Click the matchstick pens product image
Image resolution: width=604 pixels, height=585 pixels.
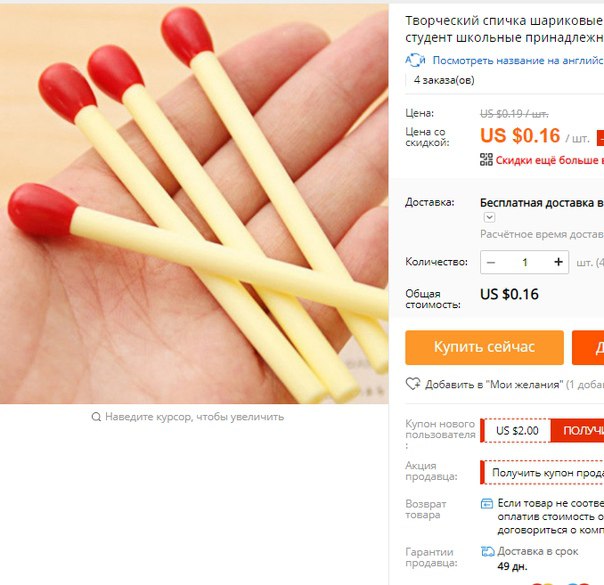click(194, 203)
